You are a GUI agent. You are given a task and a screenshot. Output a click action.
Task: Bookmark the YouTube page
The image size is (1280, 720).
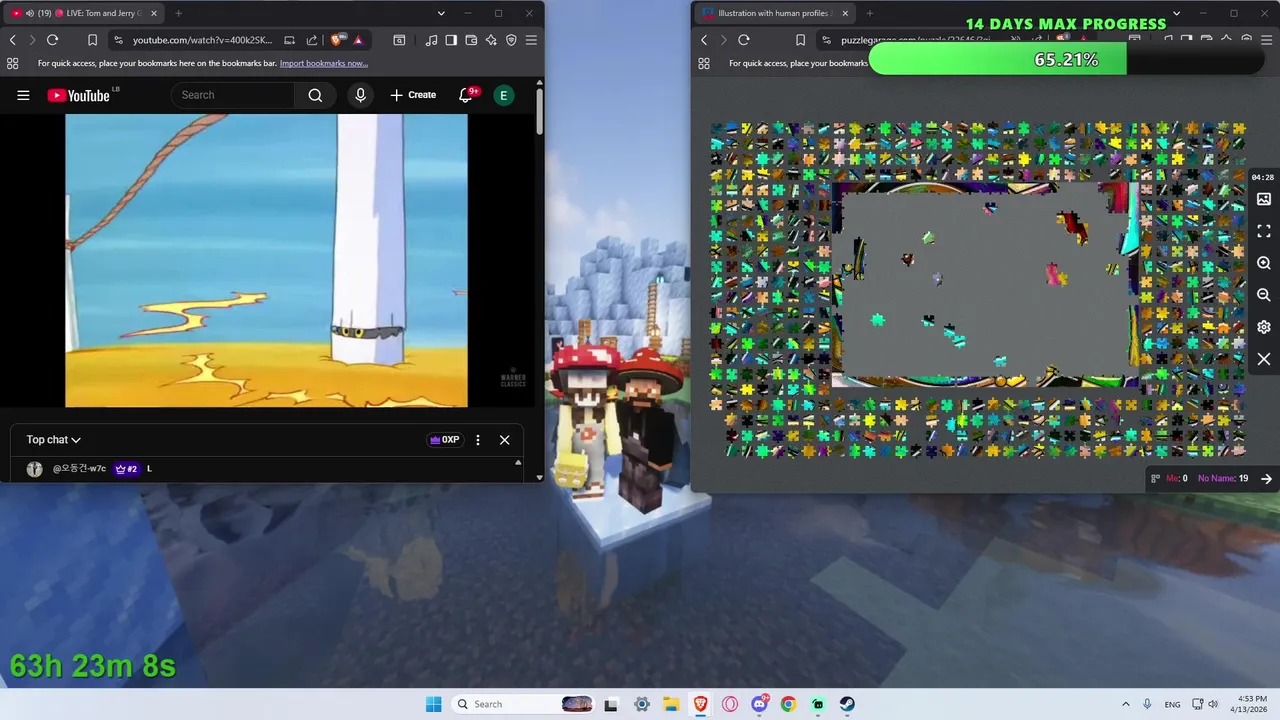click(x=92, y=40)
